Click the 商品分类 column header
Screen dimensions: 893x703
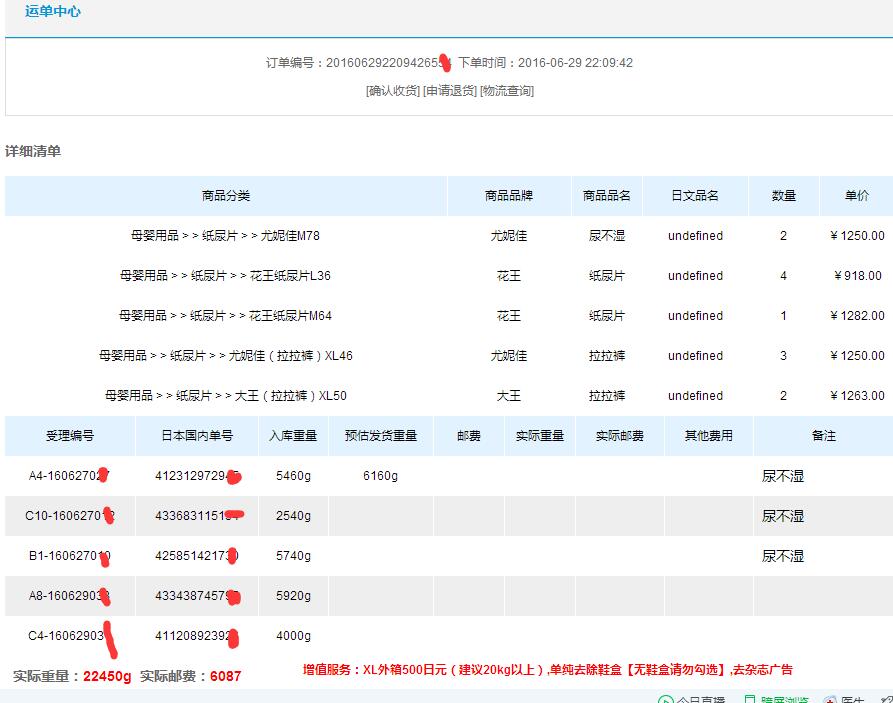pyautogui.click(x=226, y=196)
